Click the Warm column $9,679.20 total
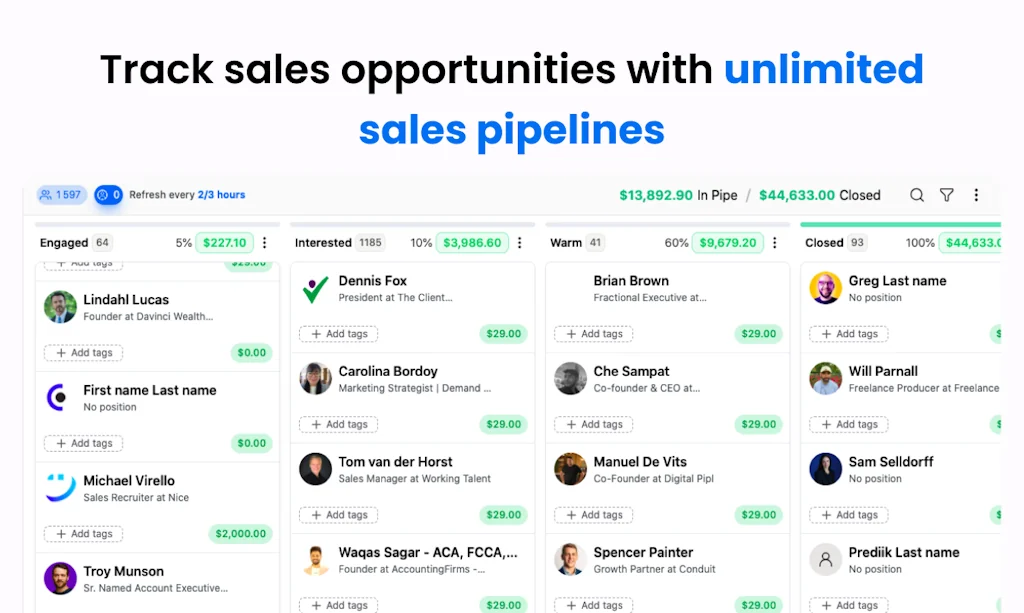 (x=726, y=243)
